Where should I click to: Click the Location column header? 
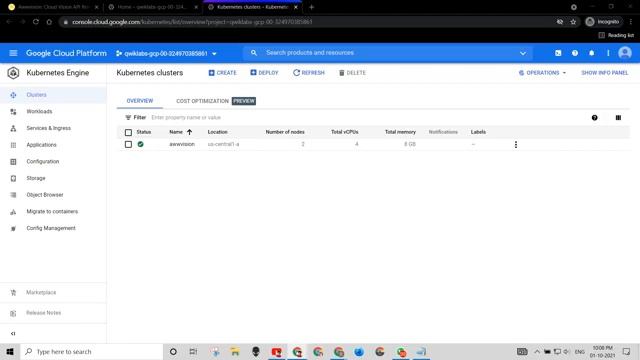(x=218, y=132)
